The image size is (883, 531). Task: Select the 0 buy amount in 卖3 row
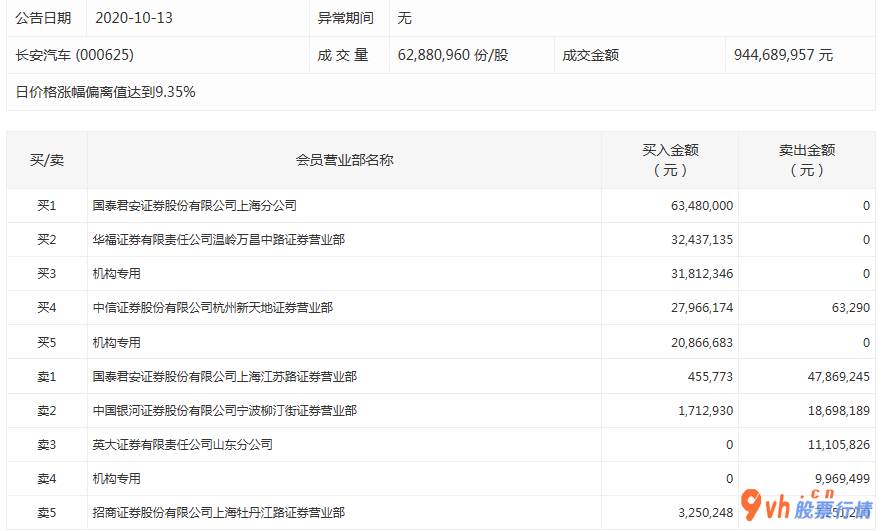[x=729, y=444]
